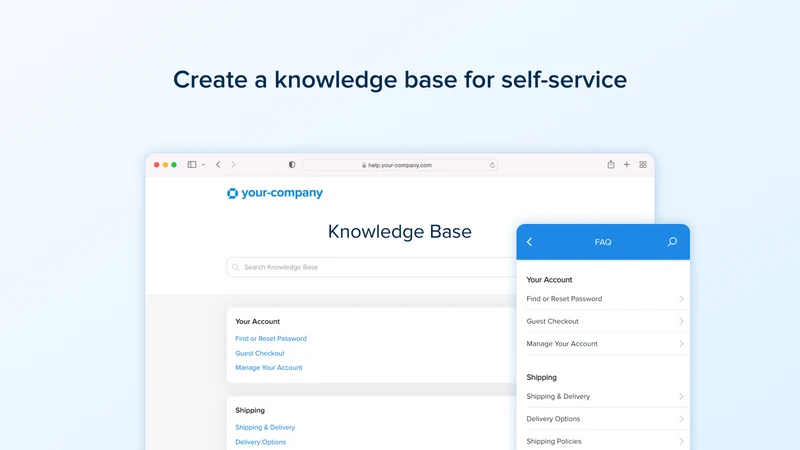The image size is (800, 450).
Task: Select Manage Your Account in FAQ list
Action: tap(605, 344)
